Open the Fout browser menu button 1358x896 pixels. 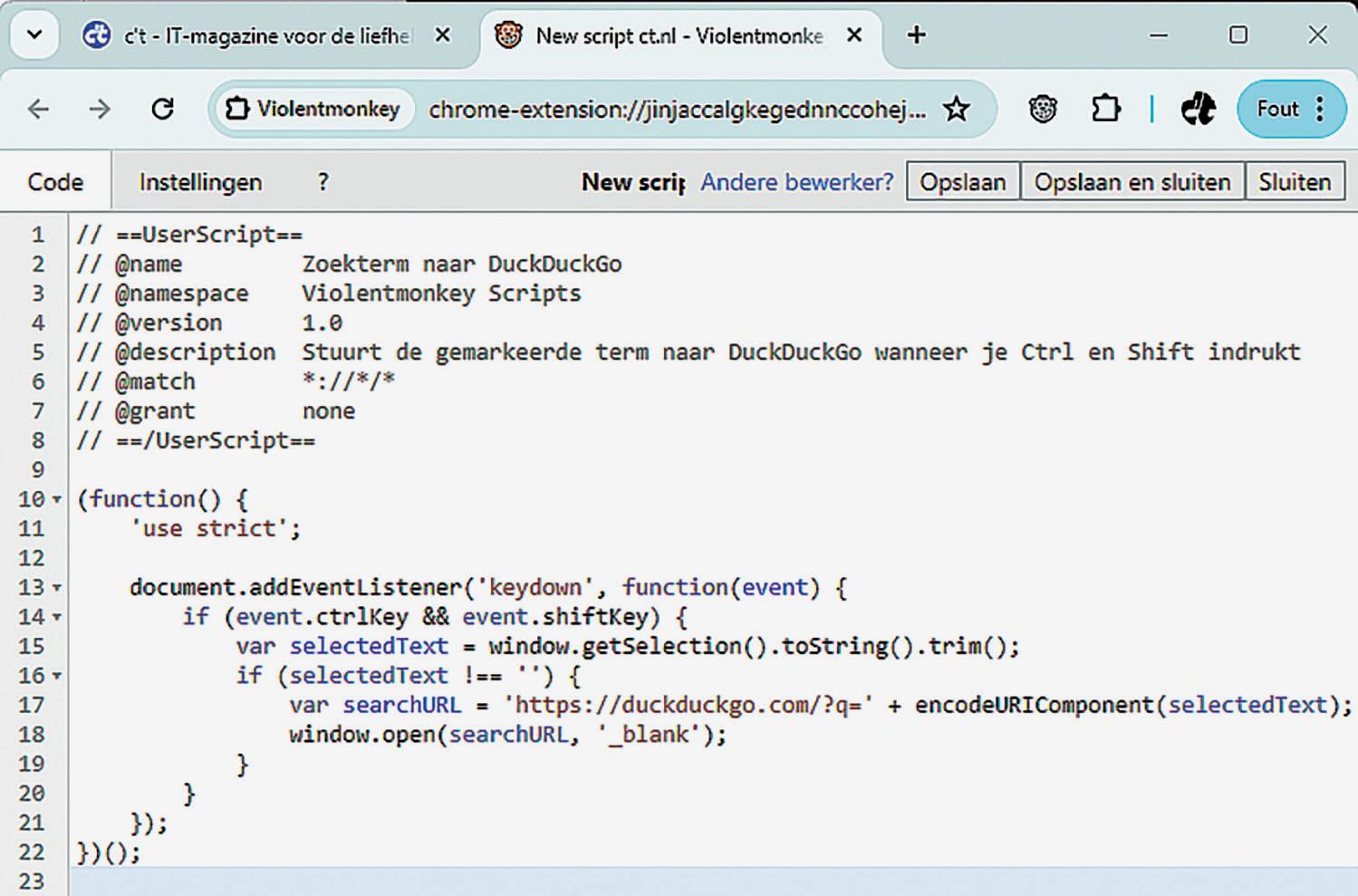(x=1291, y=110)
